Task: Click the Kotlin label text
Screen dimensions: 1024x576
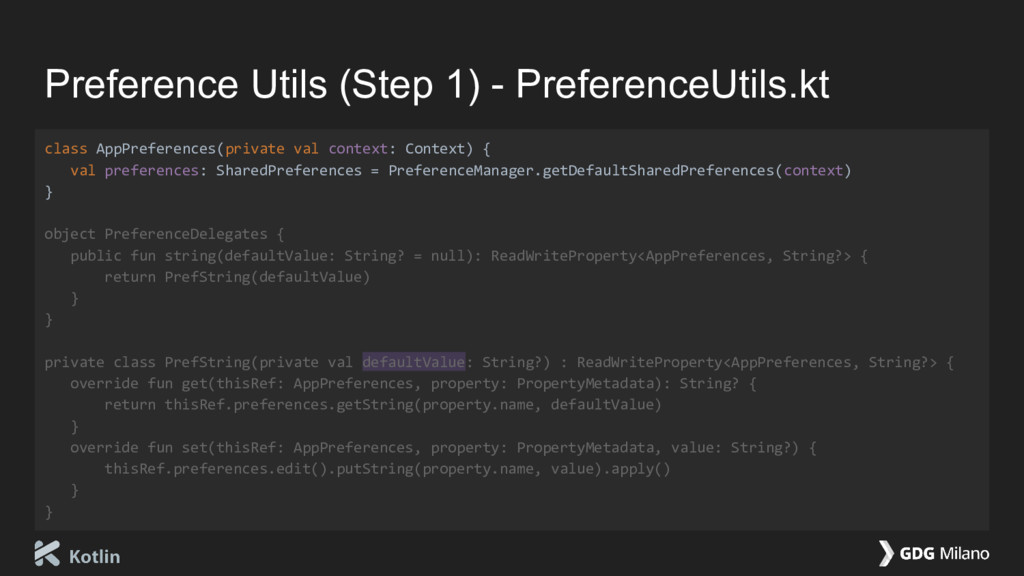Action: [x=95, y=556]
